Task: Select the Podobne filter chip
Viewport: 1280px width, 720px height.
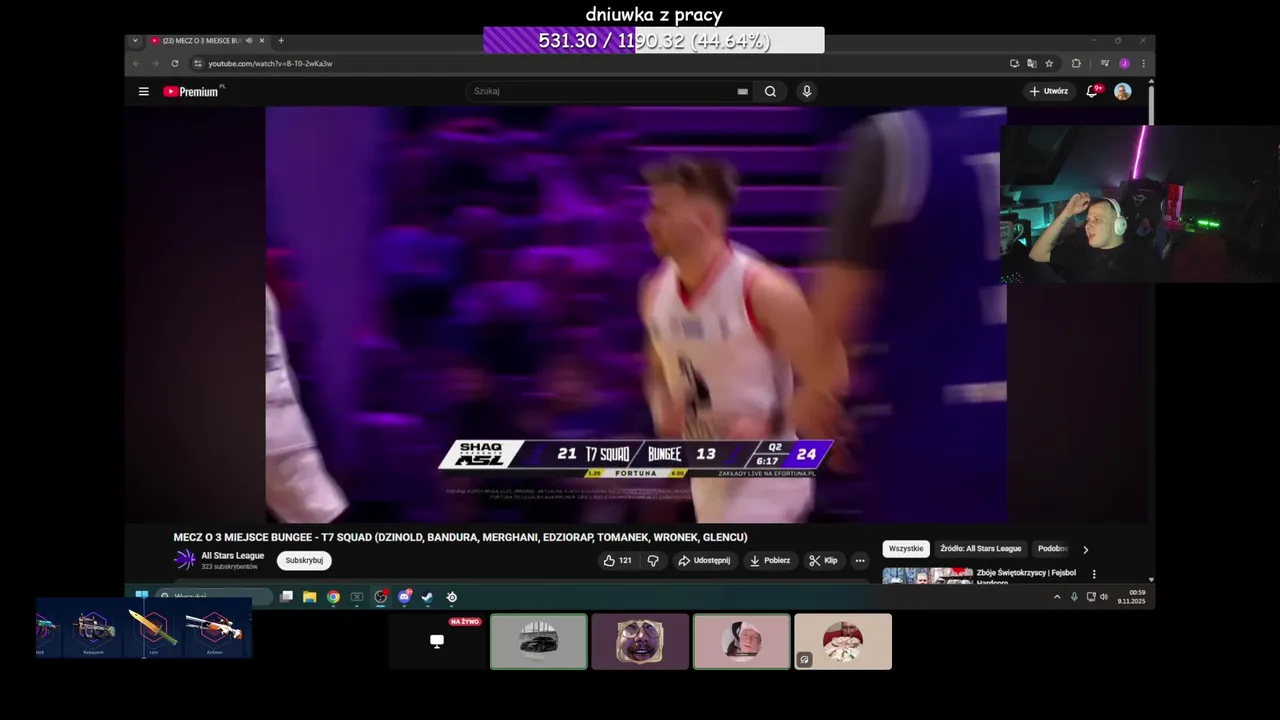Action: coord(1052,549)
